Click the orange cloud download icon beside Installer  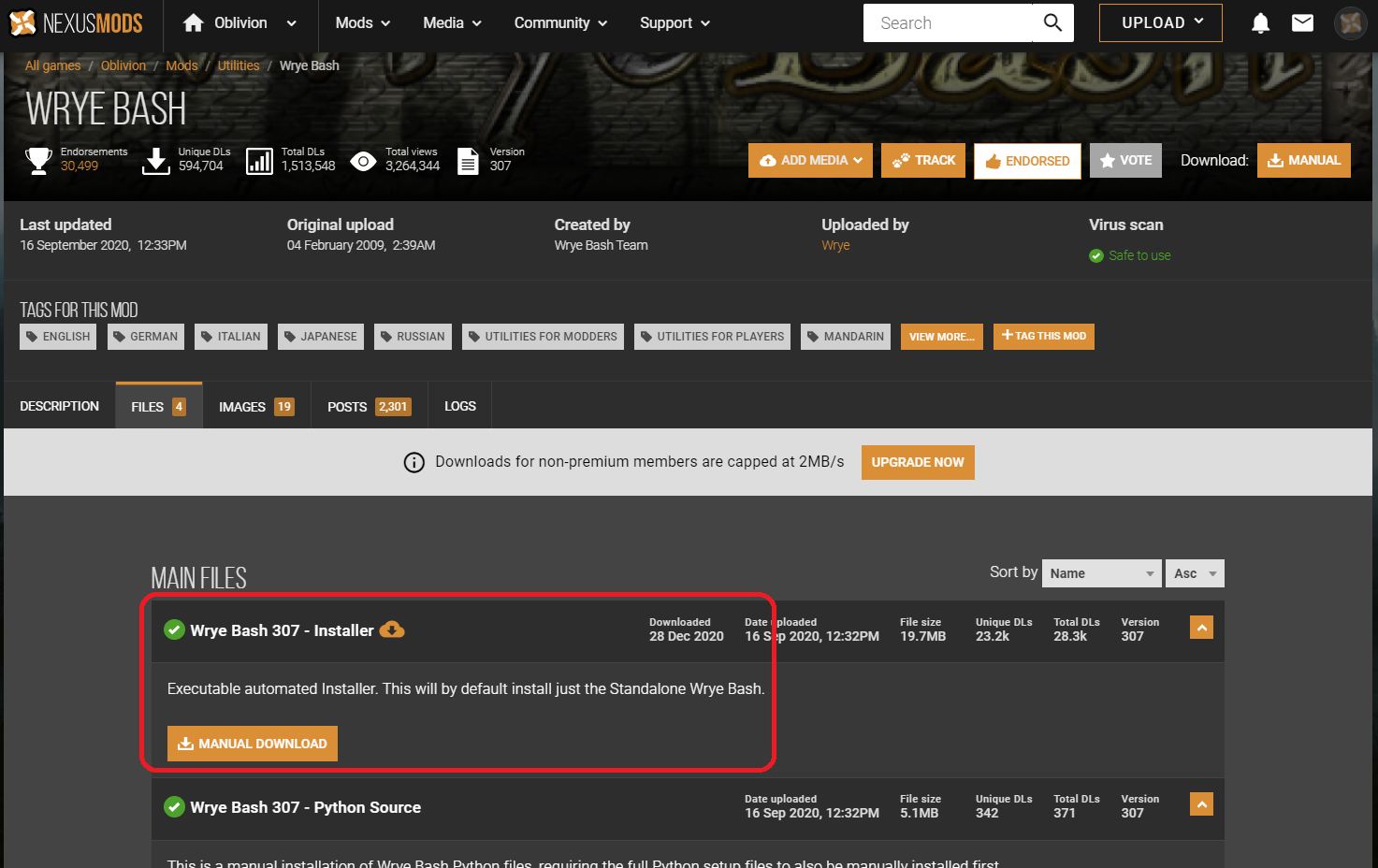tap(392, 629)
